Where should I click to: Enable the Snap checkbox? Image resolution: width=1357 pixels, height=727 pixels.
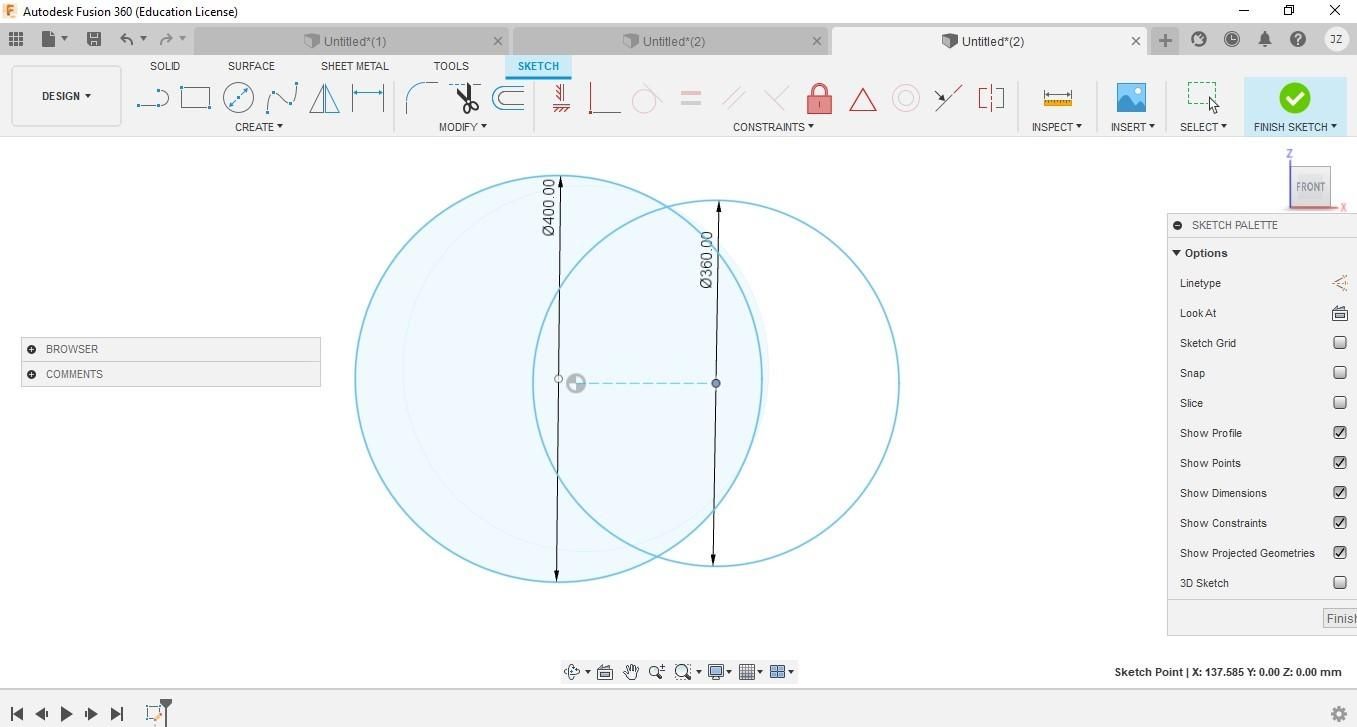pyautogui.click(x=1340, y=373)
